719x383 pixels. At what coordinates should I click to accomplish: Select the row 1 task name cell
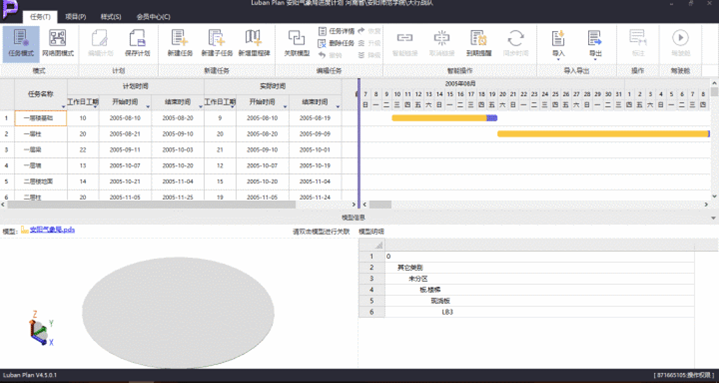[x=41, y=118]
